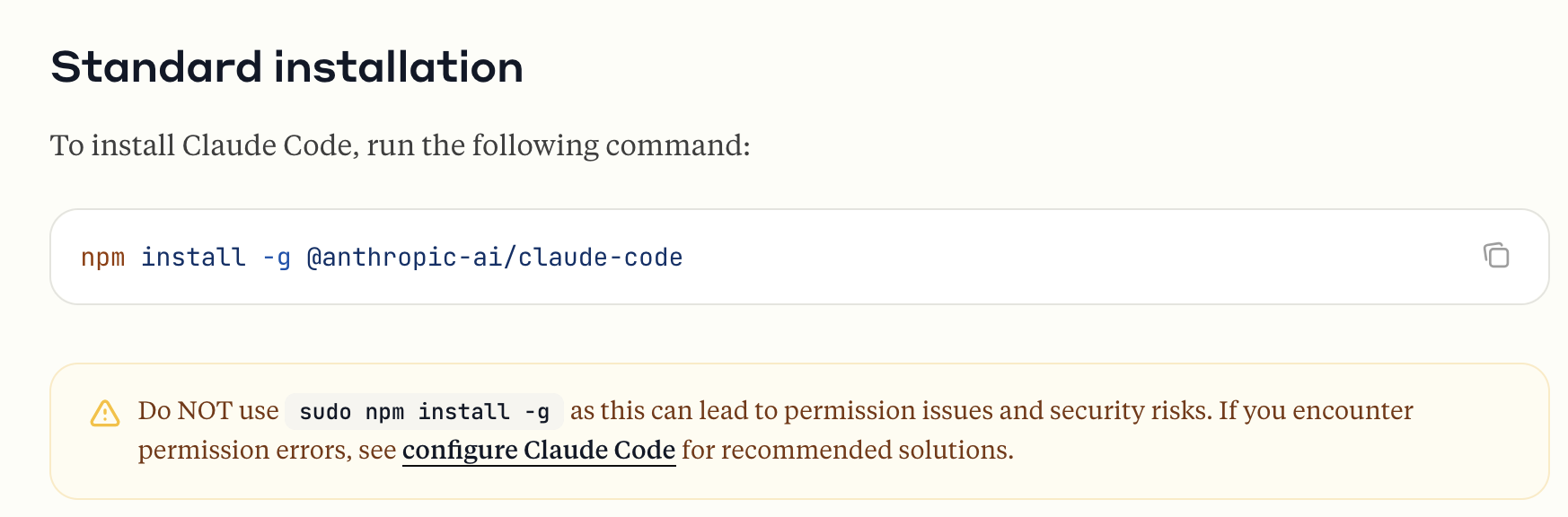Open the configure Claude Code link
The height and width of the screenshot is (517, 1568).
pos(539,450)
